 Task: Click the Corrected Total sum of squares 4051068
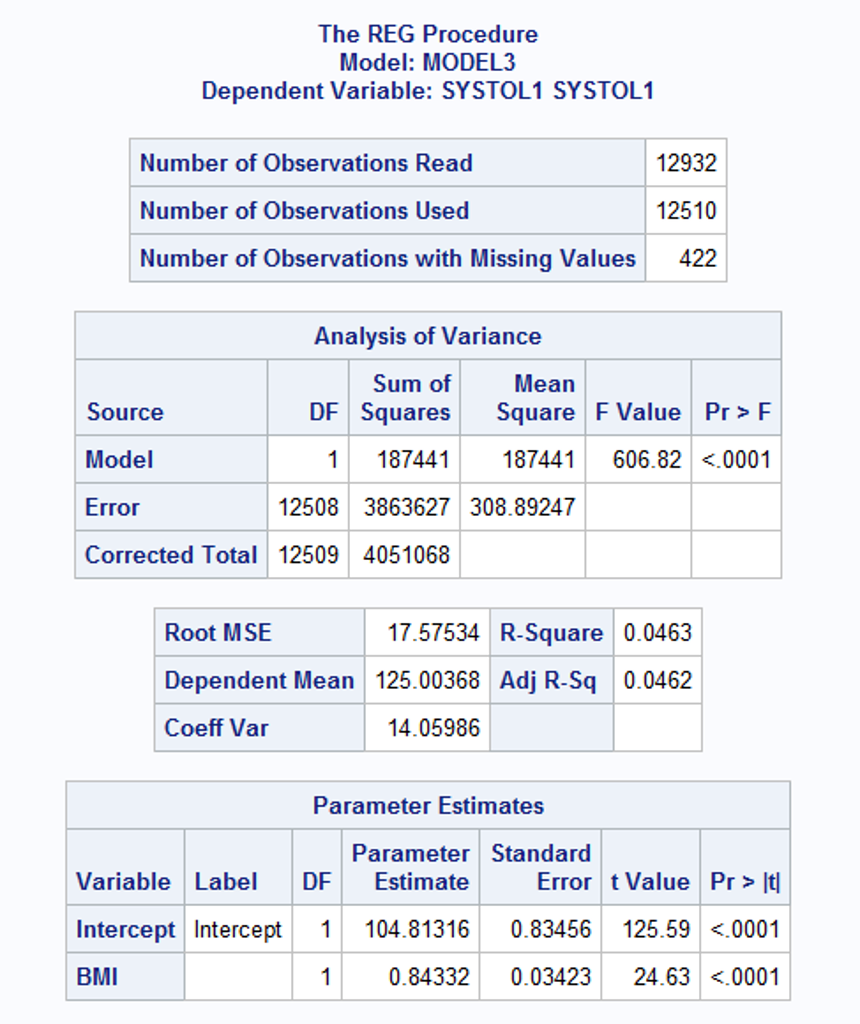click(405, 555)
